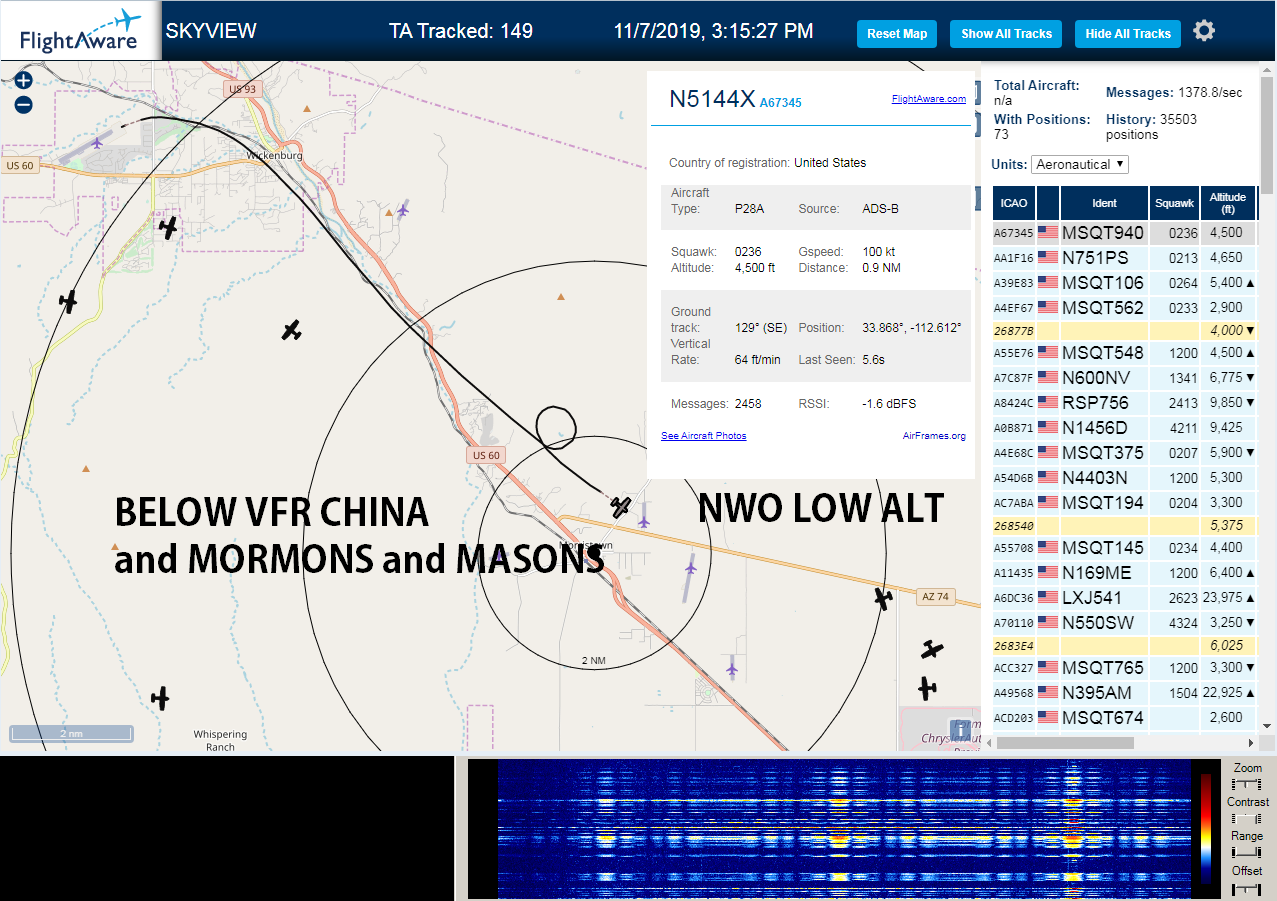Click the 26877B ICAO cell in the yellow row
Viewport: 1277px width, 901px height.
[1013, 331]
